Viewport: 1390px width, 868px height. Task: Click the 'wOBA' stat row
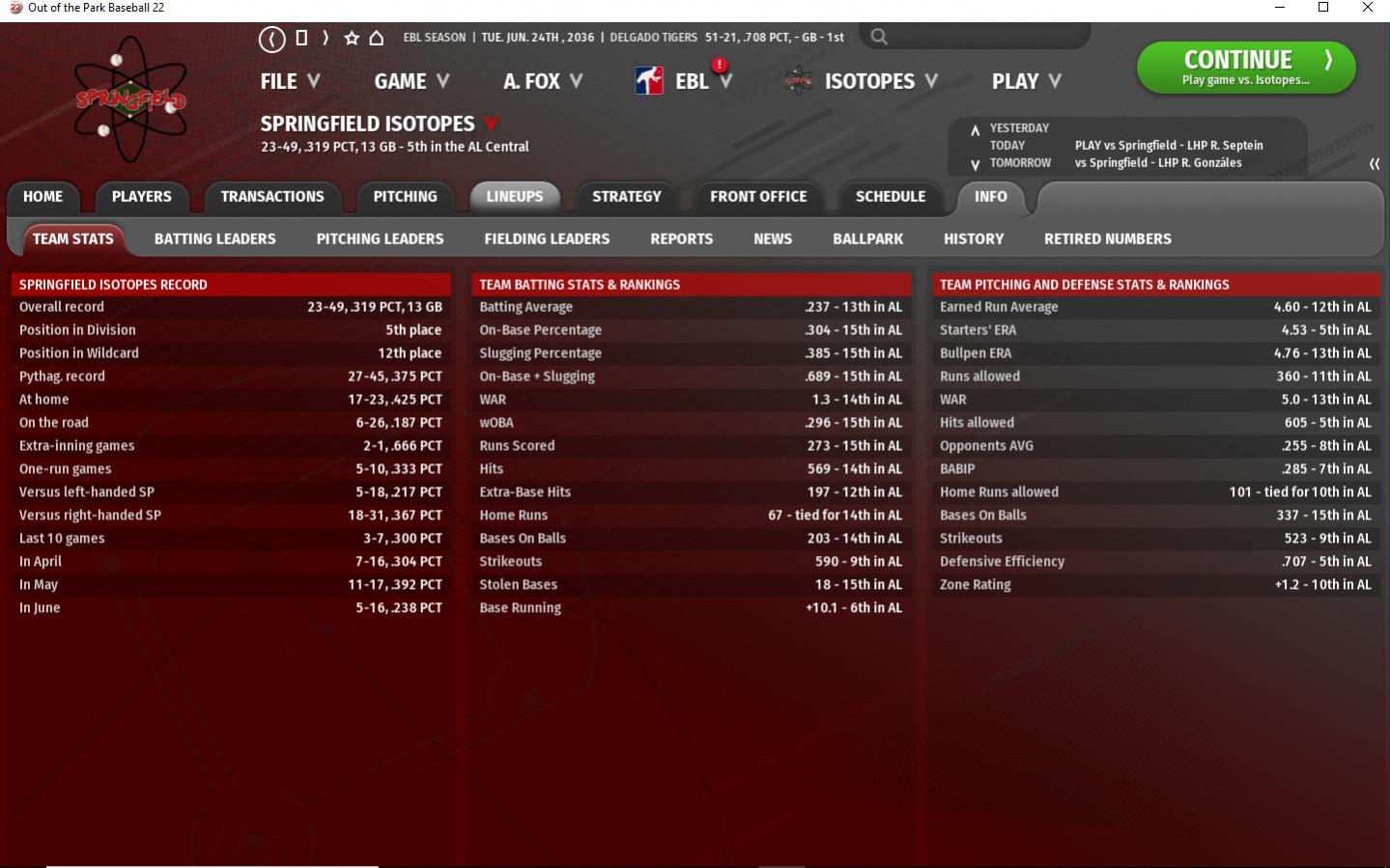(x=692, y=423)
